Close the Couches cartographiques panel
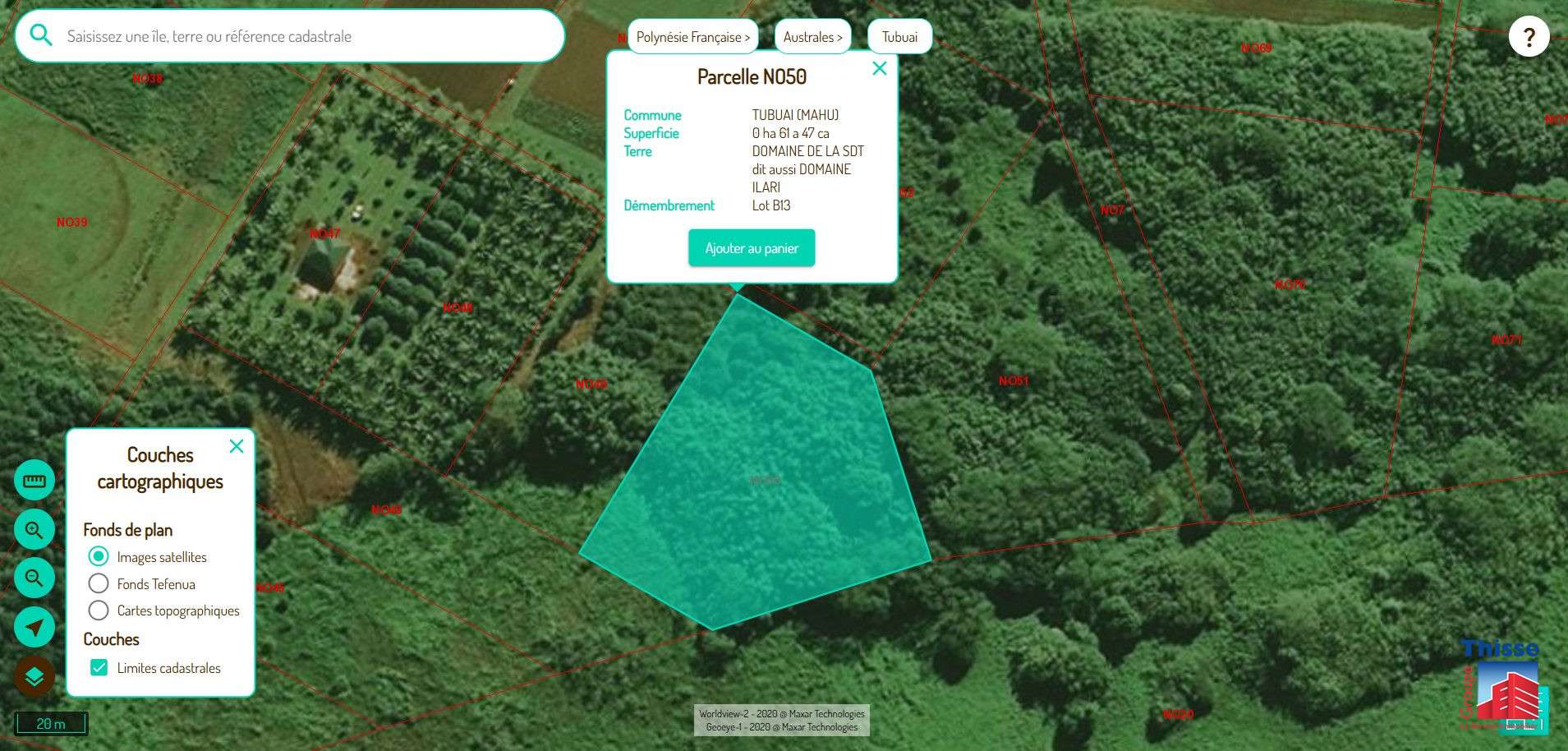The image size is (1568, 751). [x=237, y=446]
